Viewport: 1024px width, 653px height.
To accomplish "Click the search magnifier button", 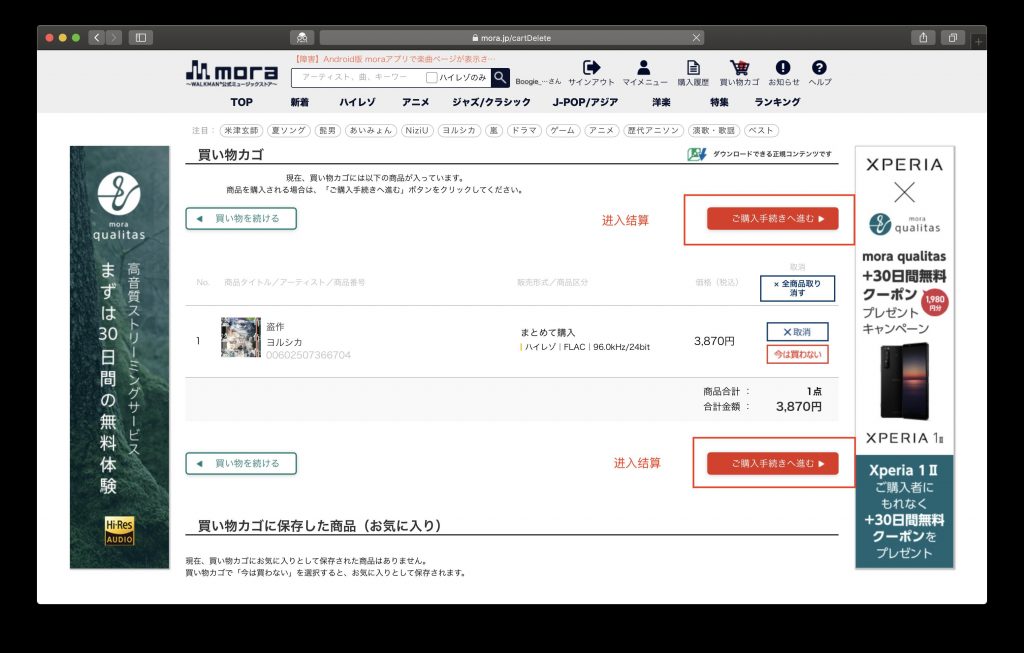I will pos(500,78).
